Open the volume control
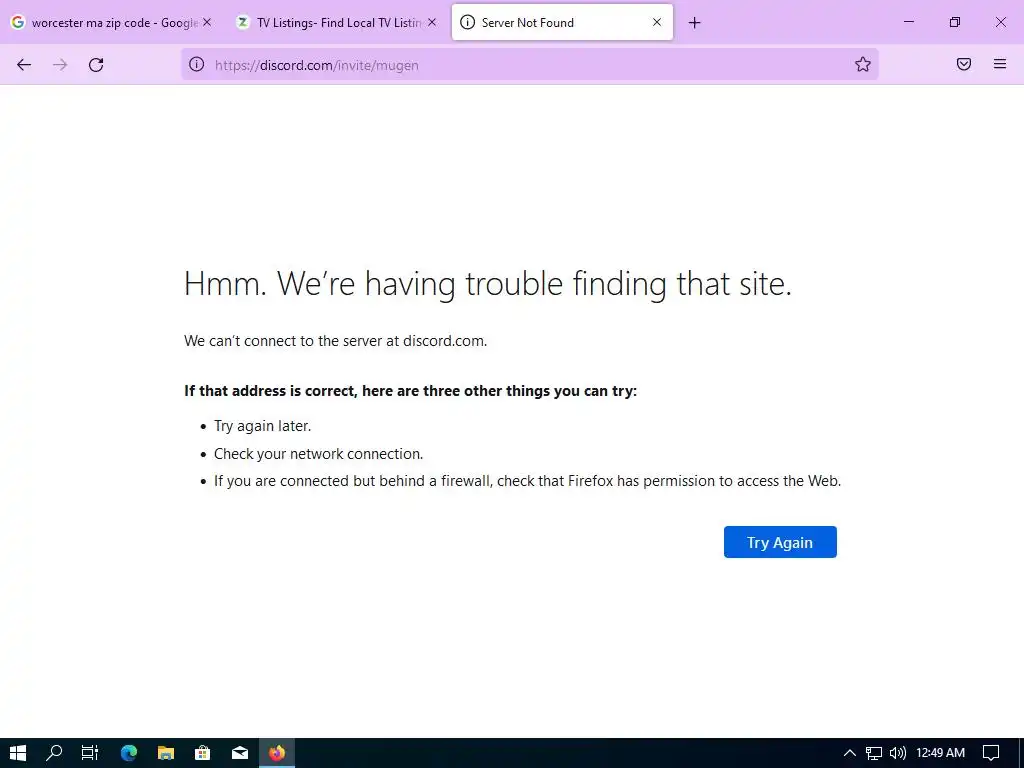 [898, 753]
